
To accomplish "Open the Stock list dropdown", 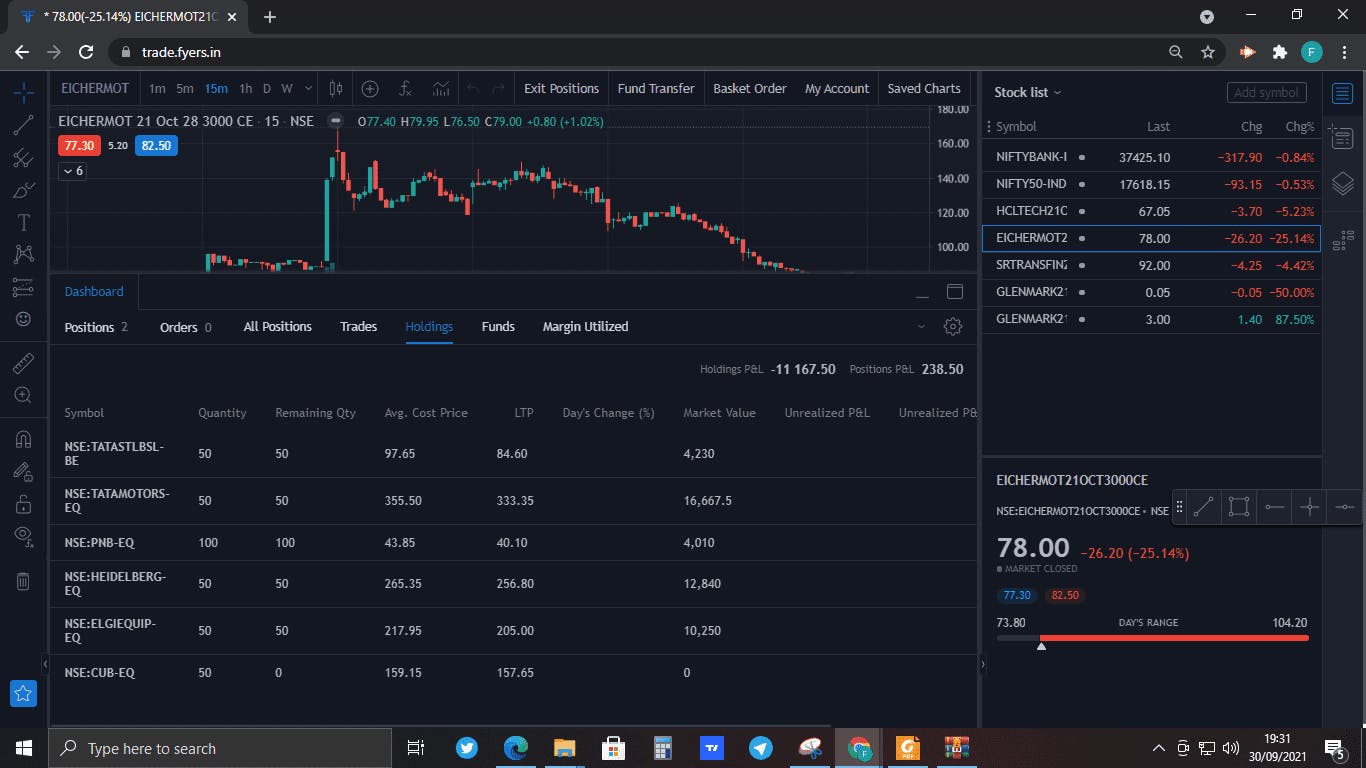I will pyautogui.click(x=1028, y=92).
